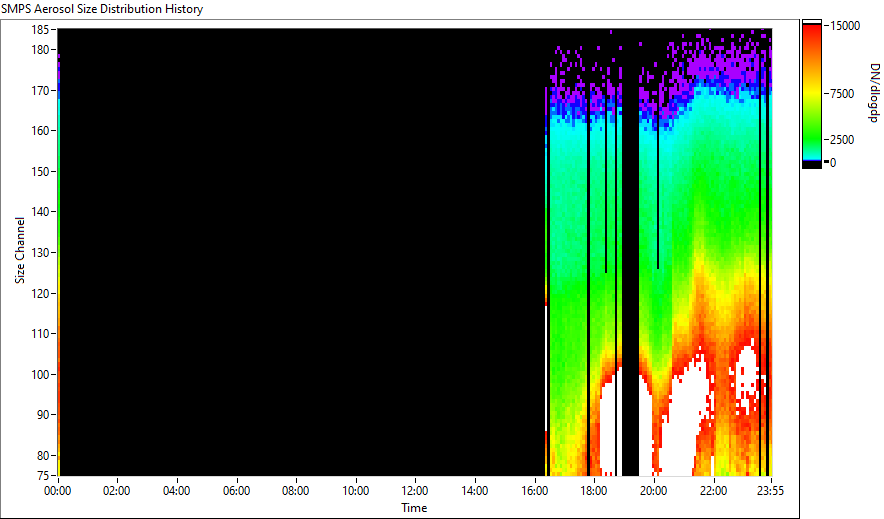The height and width of the screenshot is (519, 884).
Task: Click the 'SMPS Aerosol Size Distribution History' title
Action: [x=102, y=9]
